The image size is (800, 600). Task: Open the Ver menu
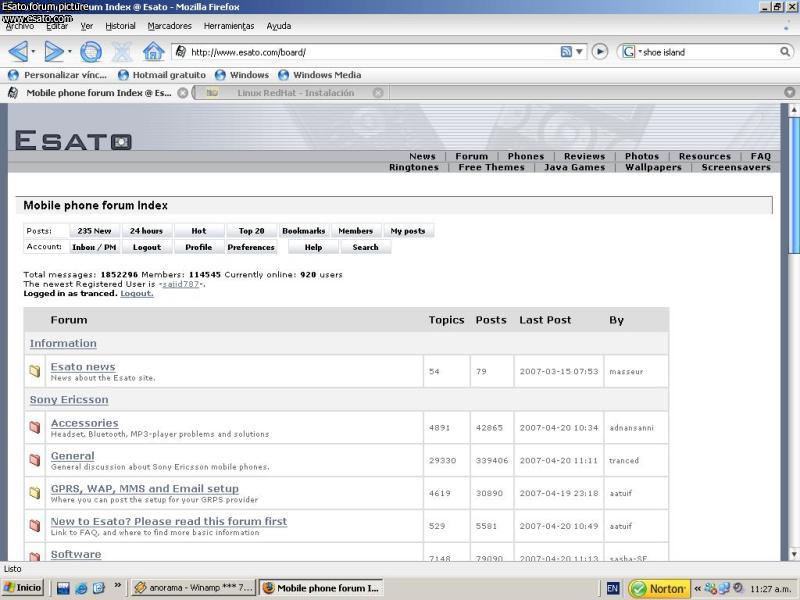(x=87, y=26)
